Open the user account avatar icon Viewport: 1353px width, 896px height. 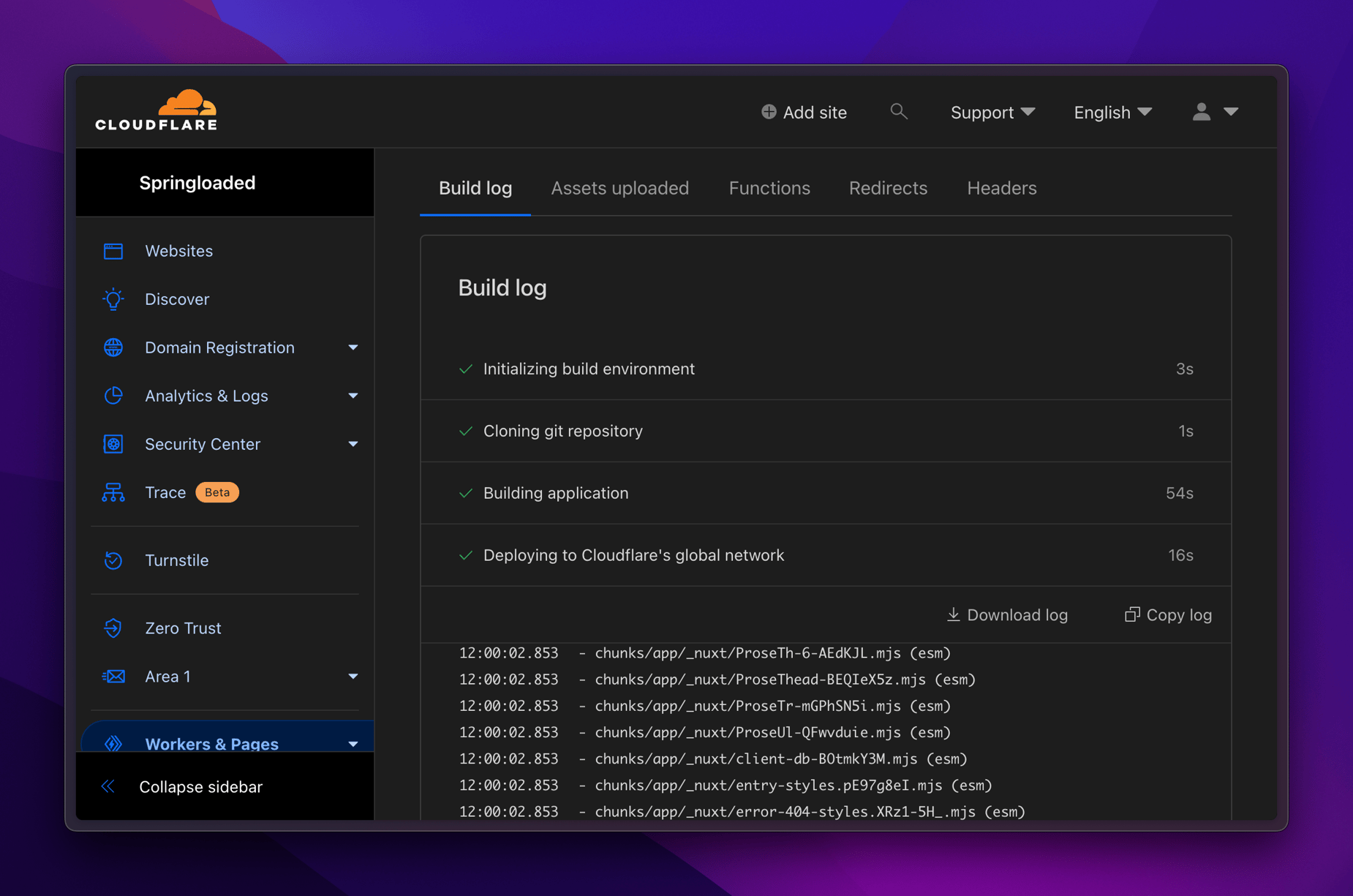pyautogui.click(x=1200, y=112)
